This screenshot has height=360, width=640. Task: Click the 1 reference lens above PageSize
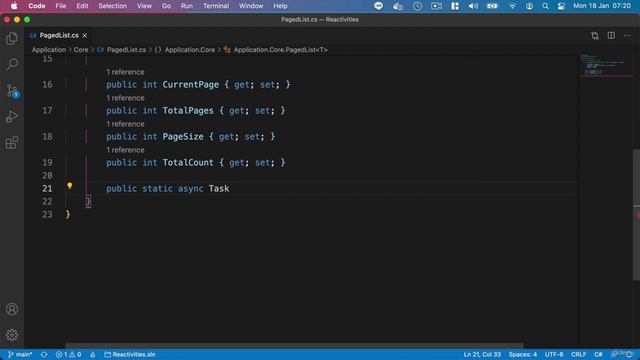(x=125, y=124)
